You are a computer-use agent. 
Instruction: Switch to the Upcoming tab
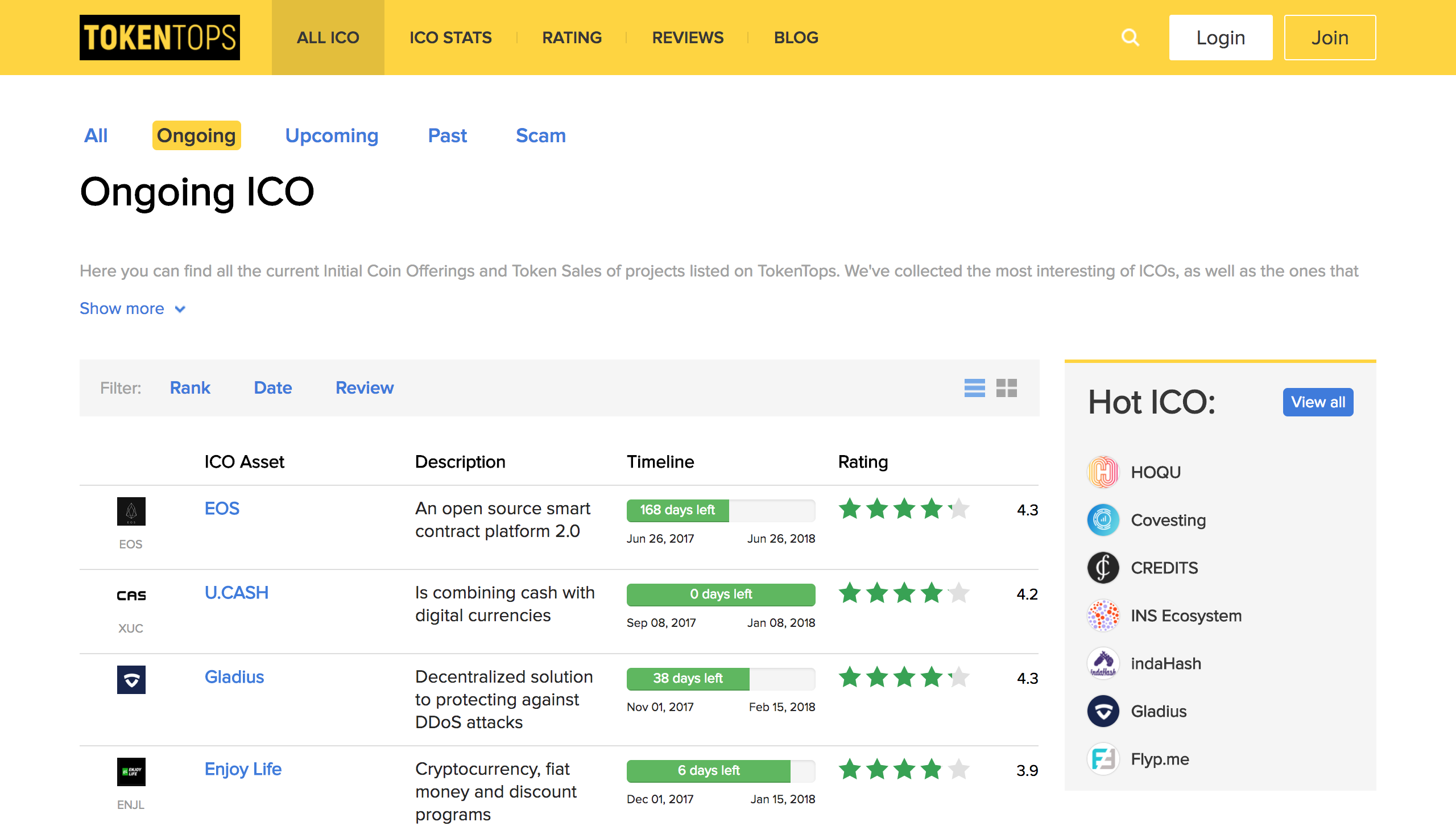332,135
